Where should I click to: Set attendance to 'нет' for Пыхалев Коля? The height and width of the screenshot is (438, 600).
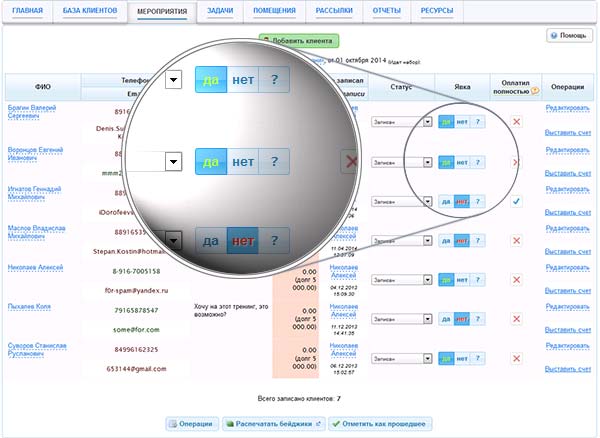(461, 319)
